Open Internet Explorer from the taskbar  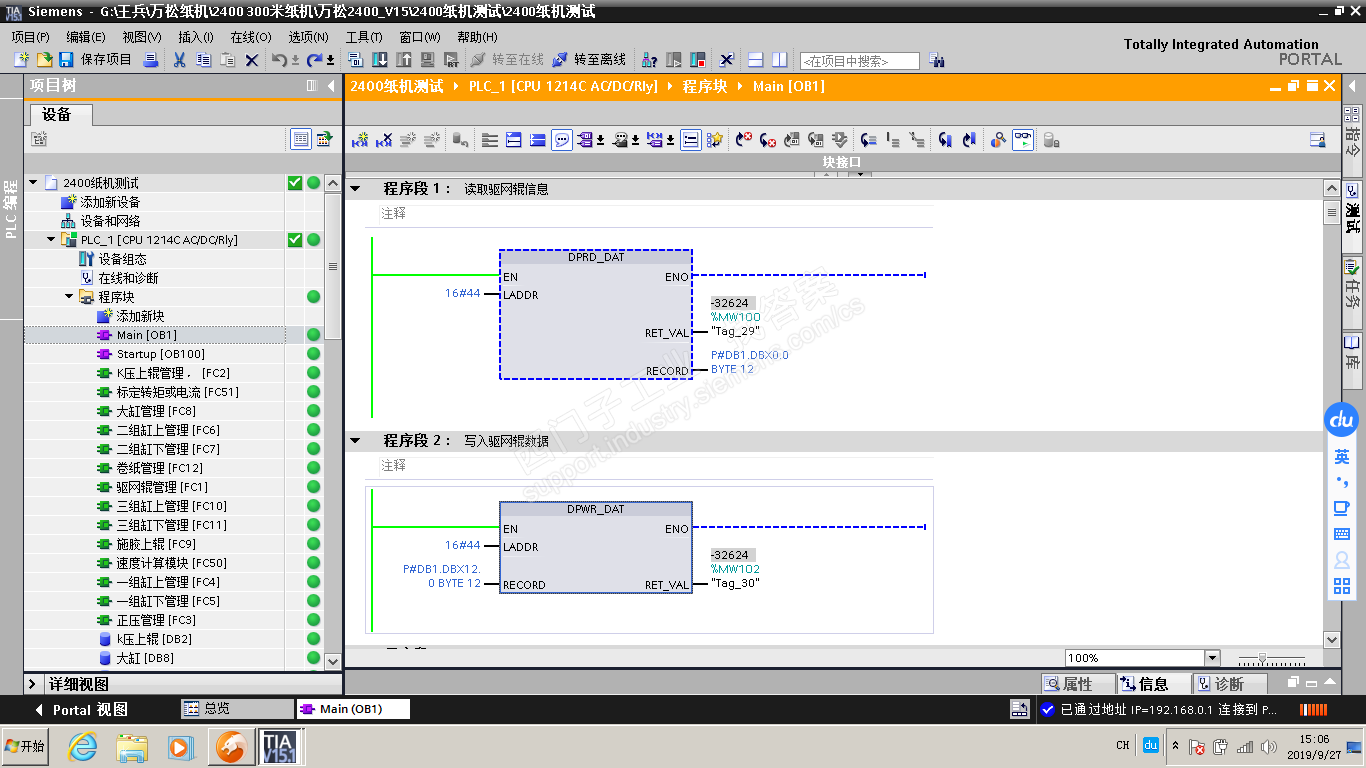[x=82, y=746]
